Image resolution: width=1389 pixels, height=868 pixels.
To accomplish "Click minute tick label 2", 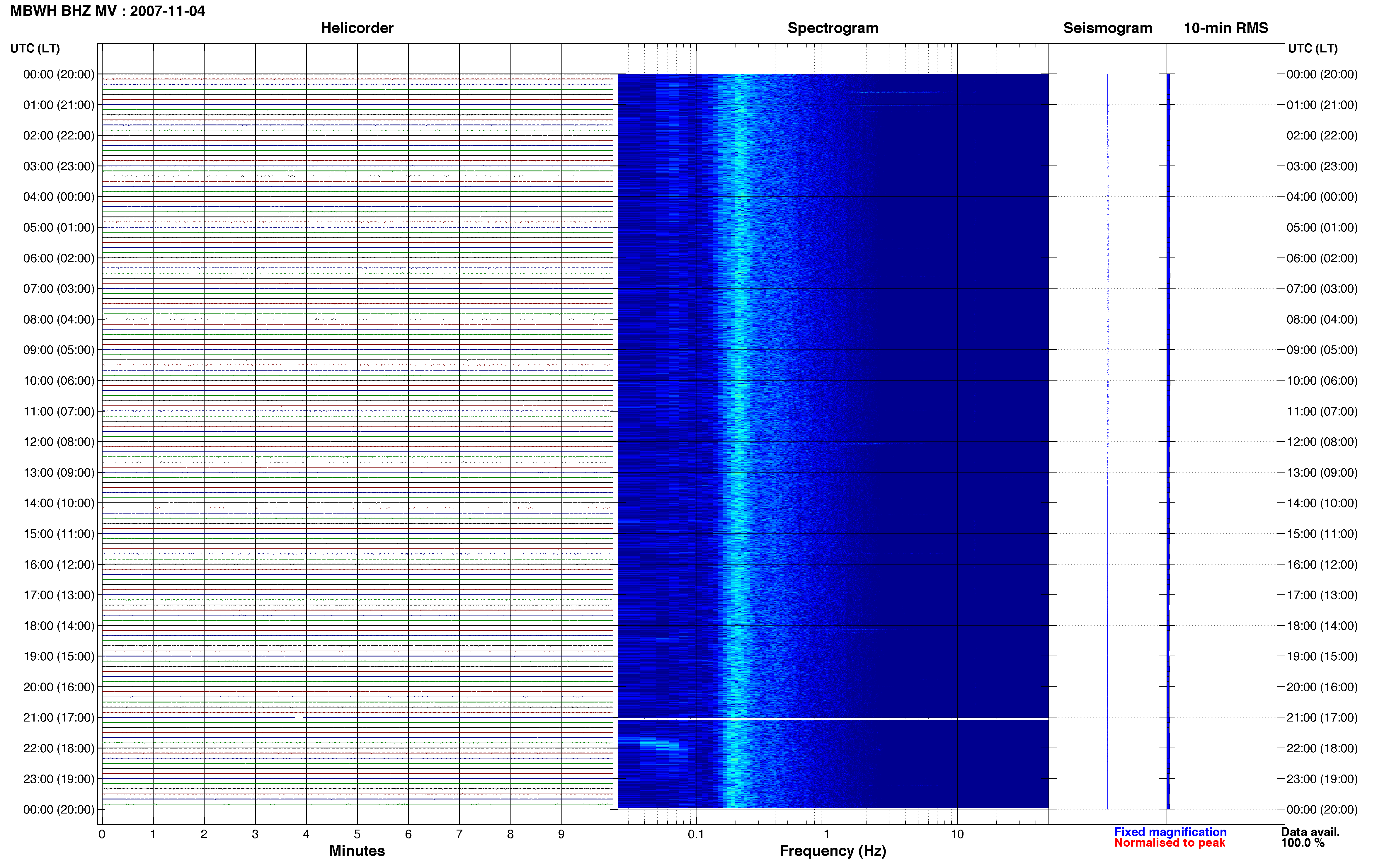I will (204, 834).
